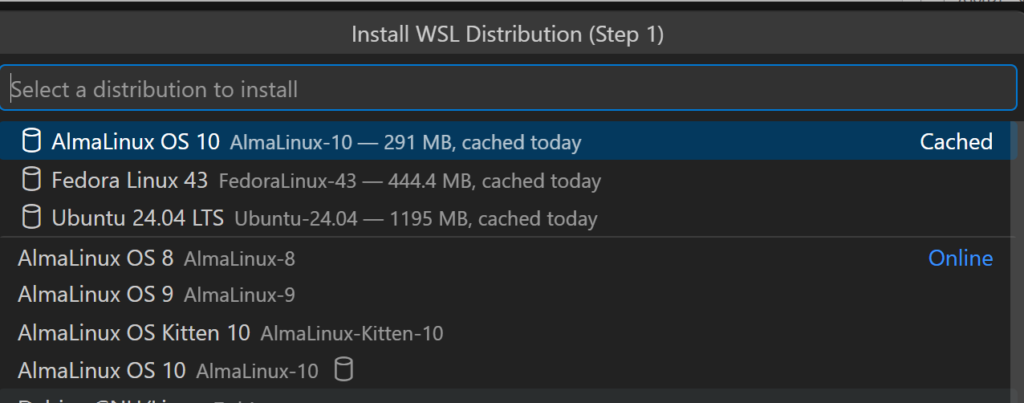Click the disk icon next to Fedora Linux 43
Screen dimensions: 1024x403
pos(33,180)
